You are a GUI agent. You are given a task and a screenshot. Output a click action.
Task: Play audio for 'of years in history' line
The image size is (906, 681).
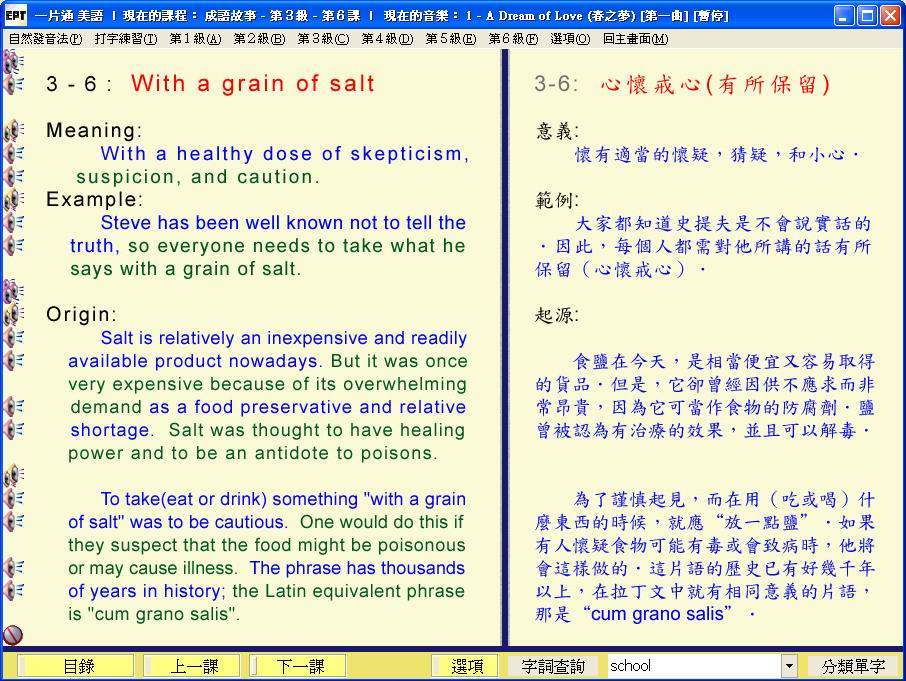coord(13,590)
